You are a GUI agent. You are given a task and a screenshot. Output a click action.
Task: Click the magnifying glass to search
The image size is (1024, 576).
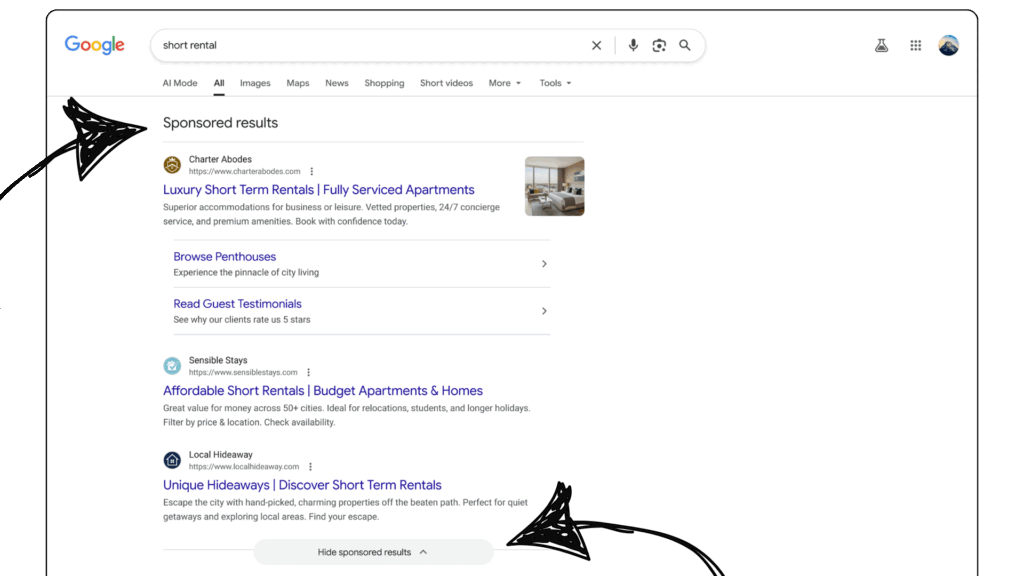coord(685,45)
